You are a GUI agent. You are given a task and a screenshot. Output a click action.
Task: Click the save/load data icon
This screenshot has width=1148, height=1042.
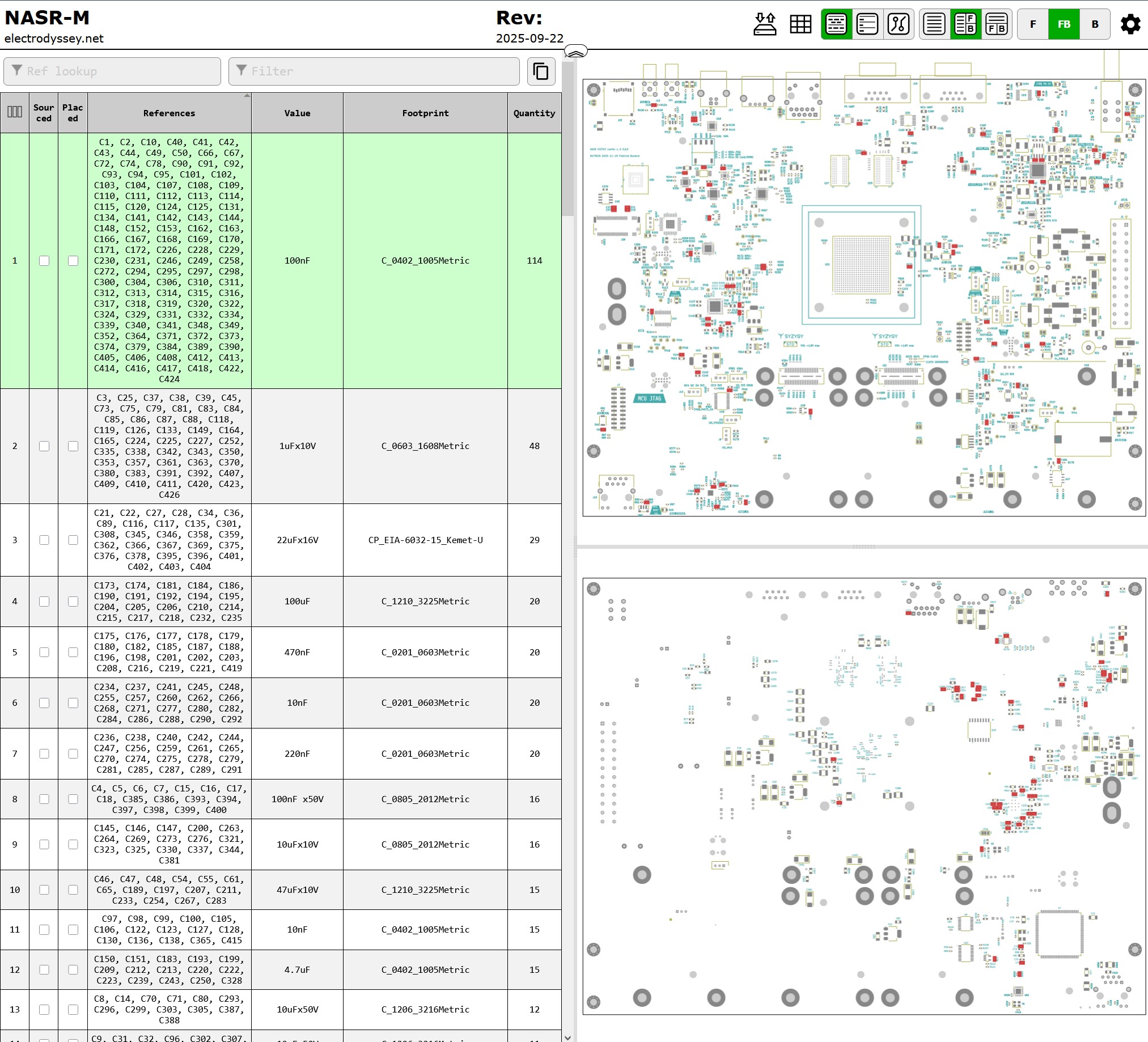[766, 24]
